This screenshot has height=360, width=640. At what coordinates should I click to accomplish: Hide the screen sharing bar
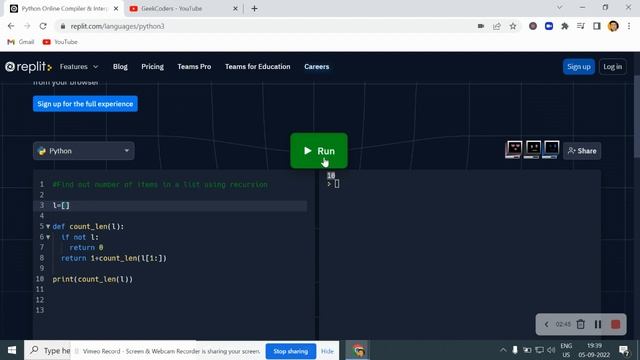327,351
